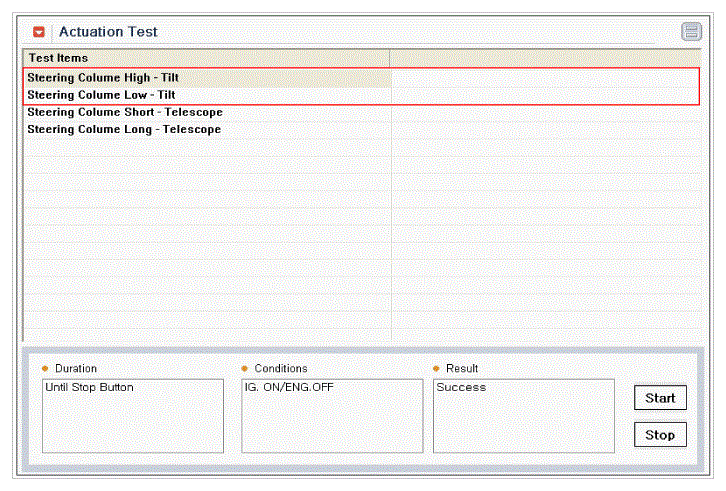Select Steering Colume Low - Tilt test item
Screen dimensions: 726x491
coord(101,95)
